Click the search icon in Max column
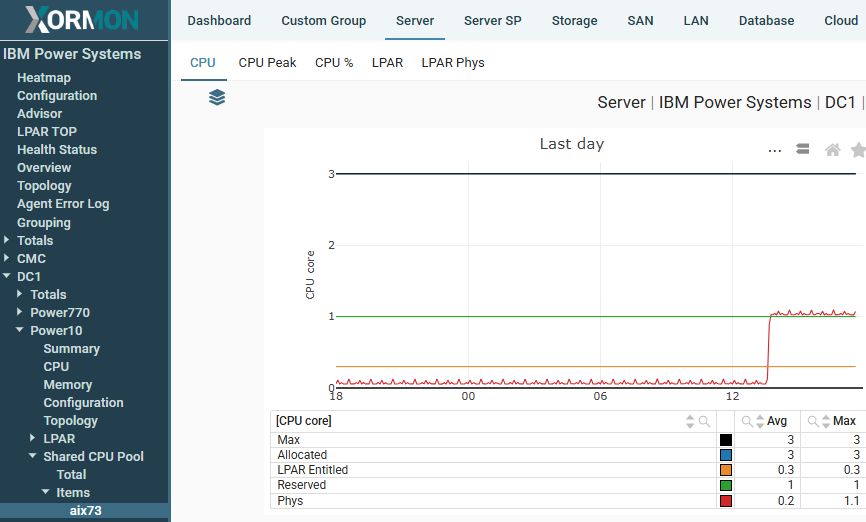This screenshot has height=522, width=866. [x=814, y=422]
